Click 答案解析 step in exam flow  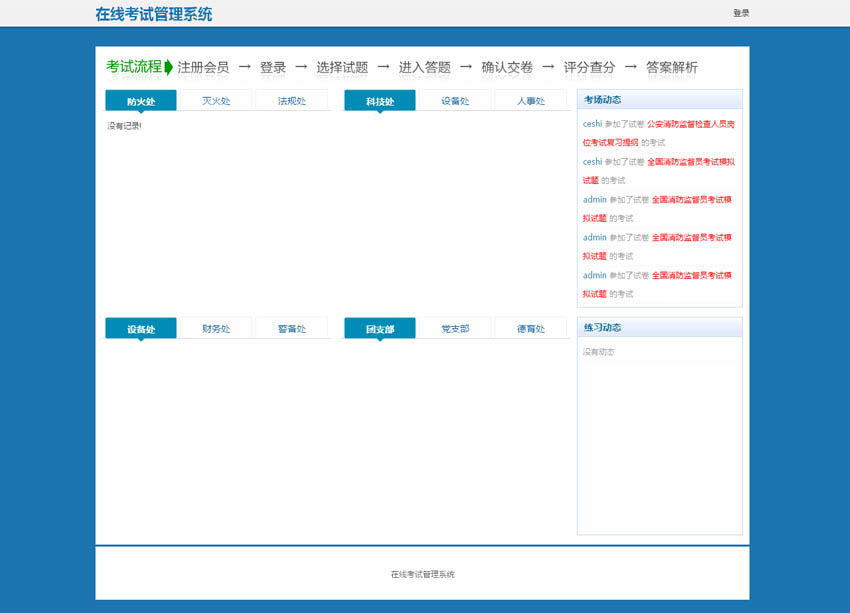(x=672, y=67)
